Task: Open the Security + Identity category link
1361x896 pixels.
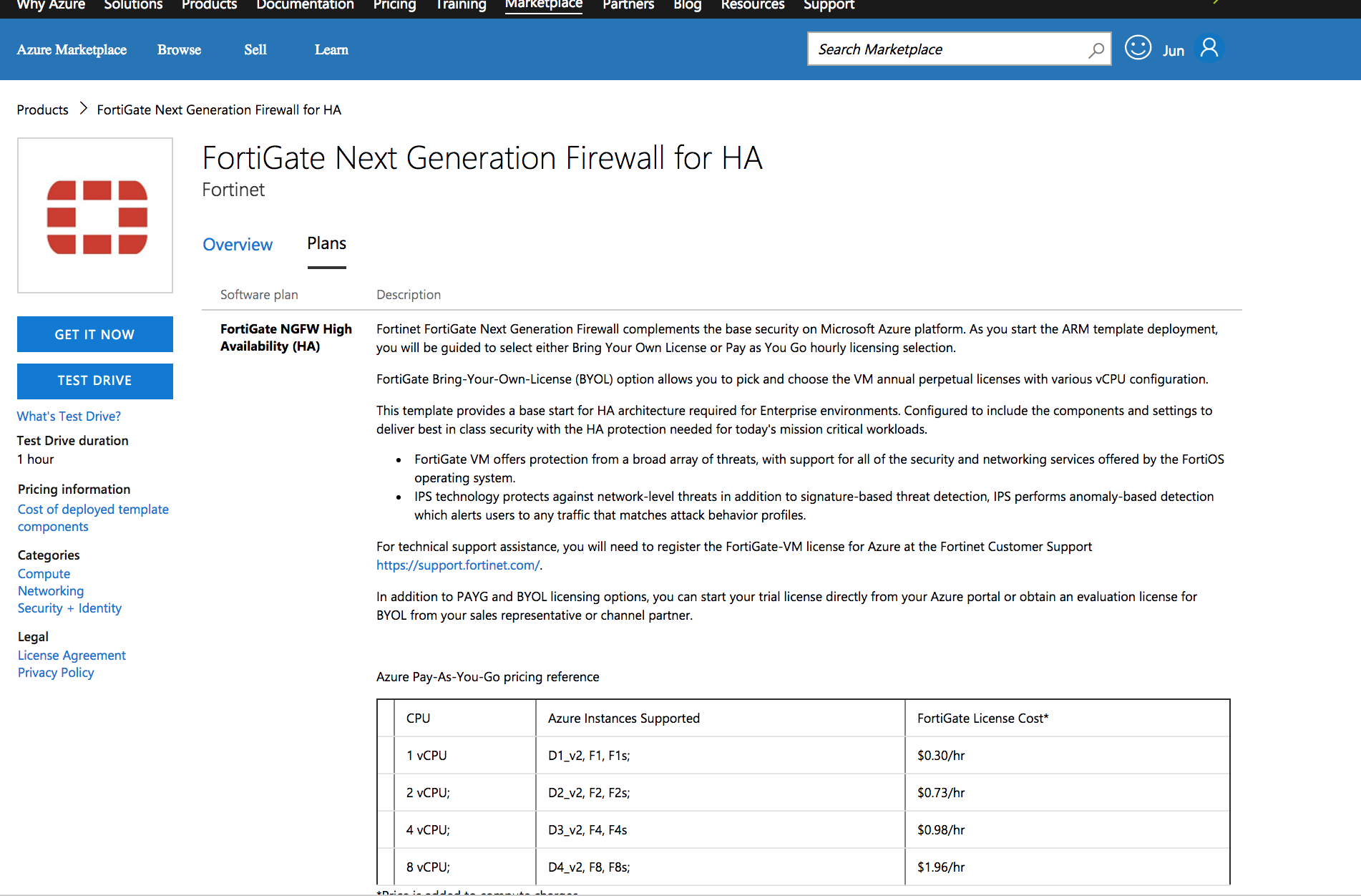Action: [x=69, y=608]
